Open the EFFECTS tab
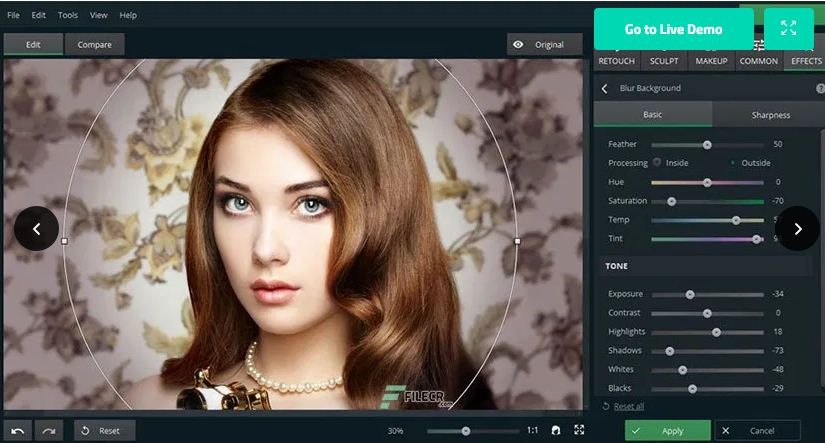The width and height of the screenshot is (825, 443). tap(806, 61)
